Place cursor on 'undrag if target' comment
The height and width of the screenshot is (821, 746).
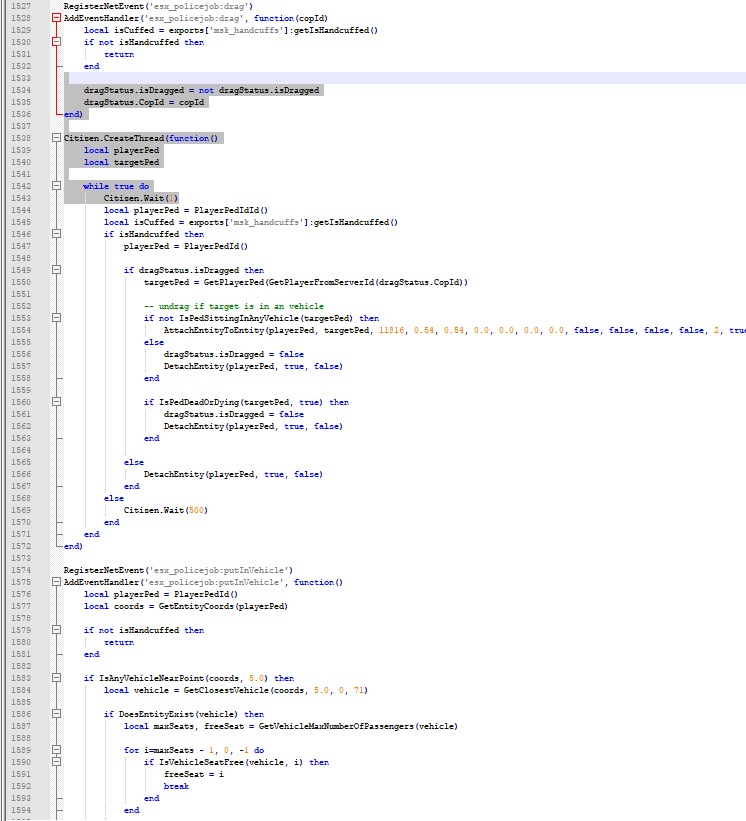tap(233, 307)
